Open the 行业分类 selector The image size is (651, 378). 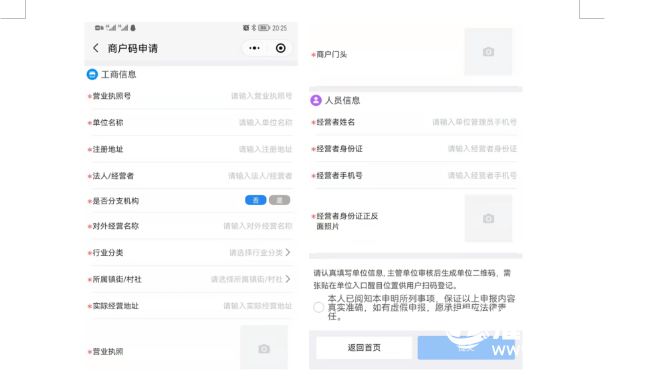tap(260, 253)
